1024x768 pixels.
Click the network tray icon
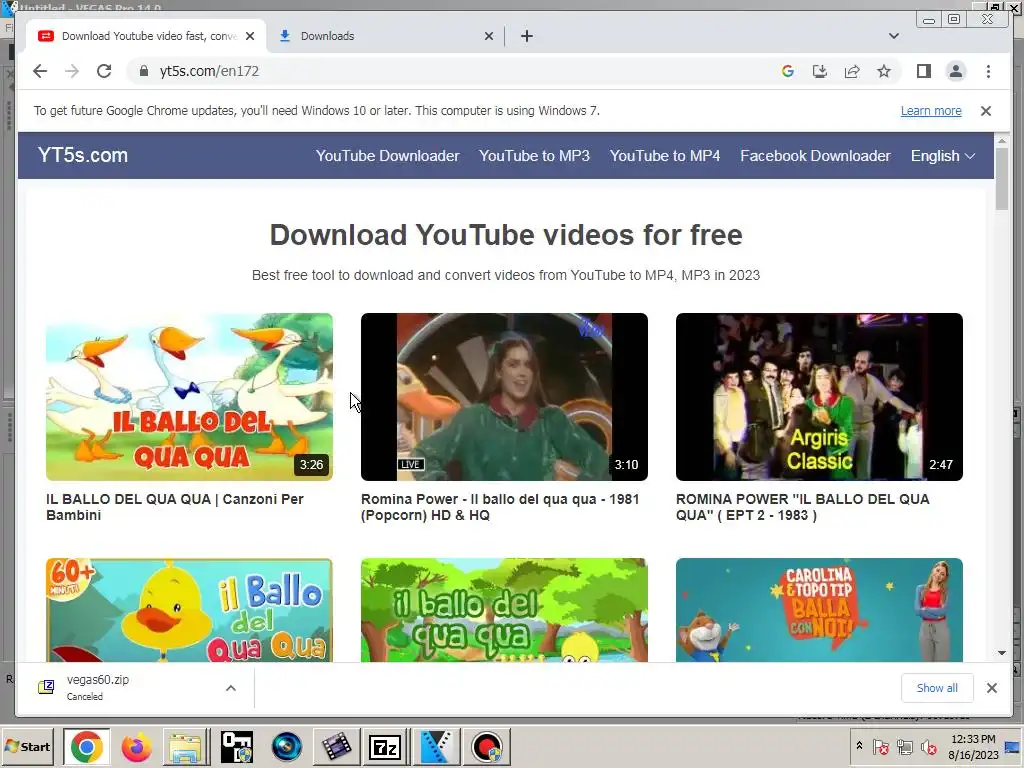(904, 746)
